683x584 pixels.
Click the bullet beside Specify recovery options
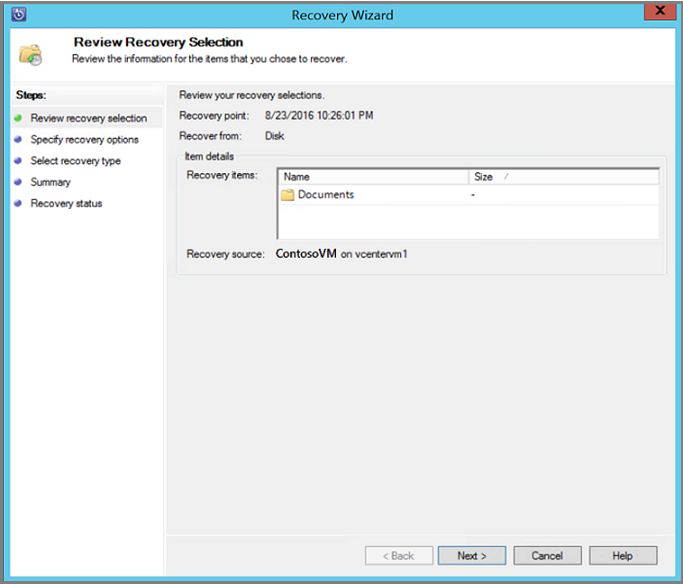(18, 139)
